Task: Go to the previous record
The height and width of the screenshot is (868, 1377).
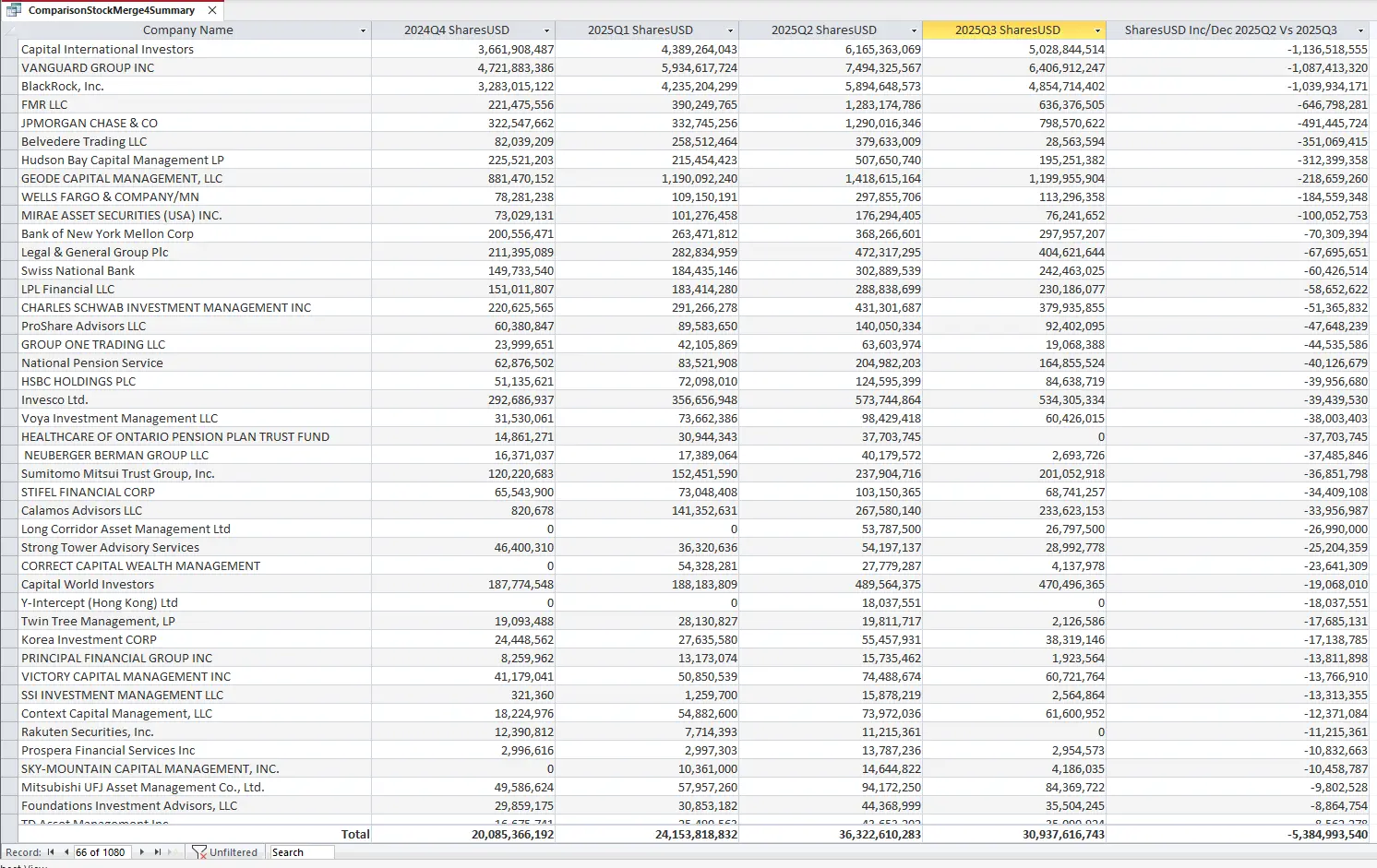Action: (x=65, y=851)
